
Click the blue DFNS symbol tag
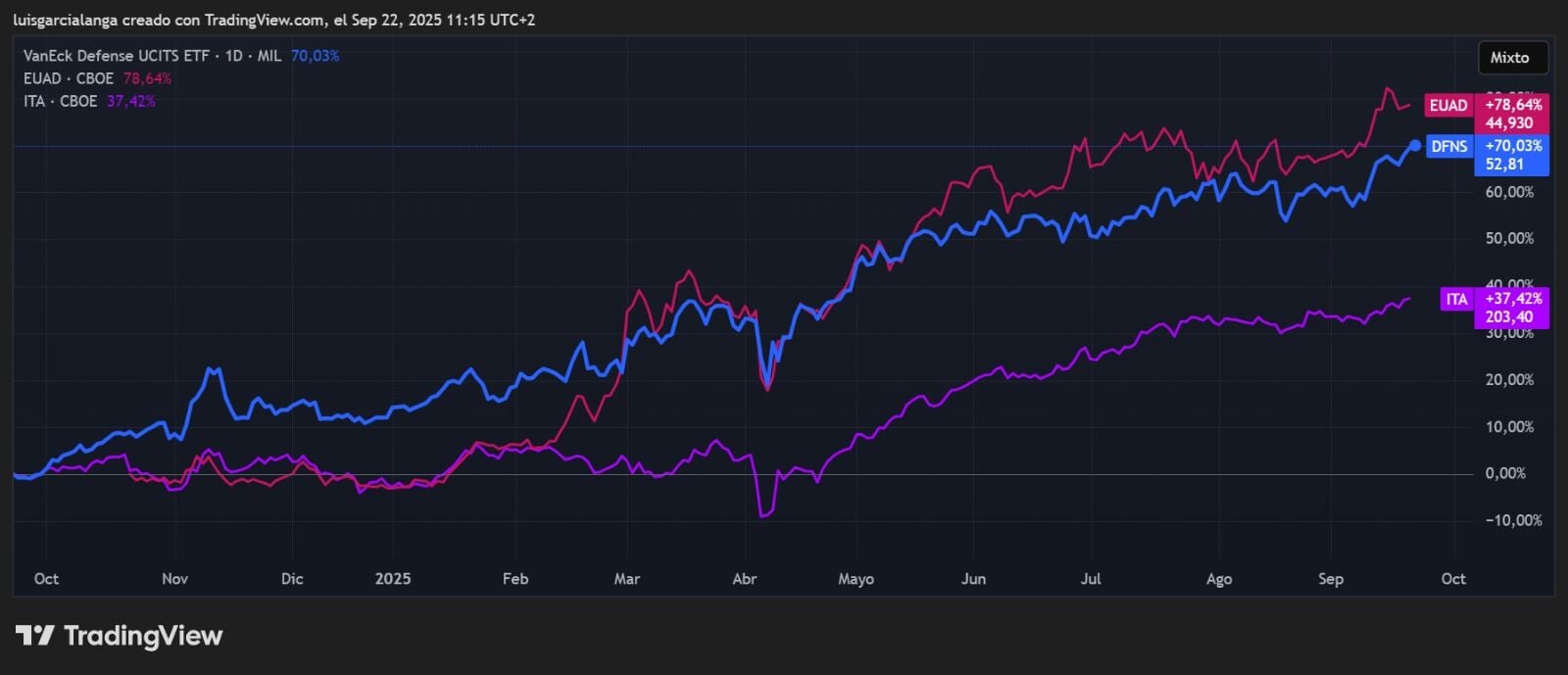[1449, 147]
